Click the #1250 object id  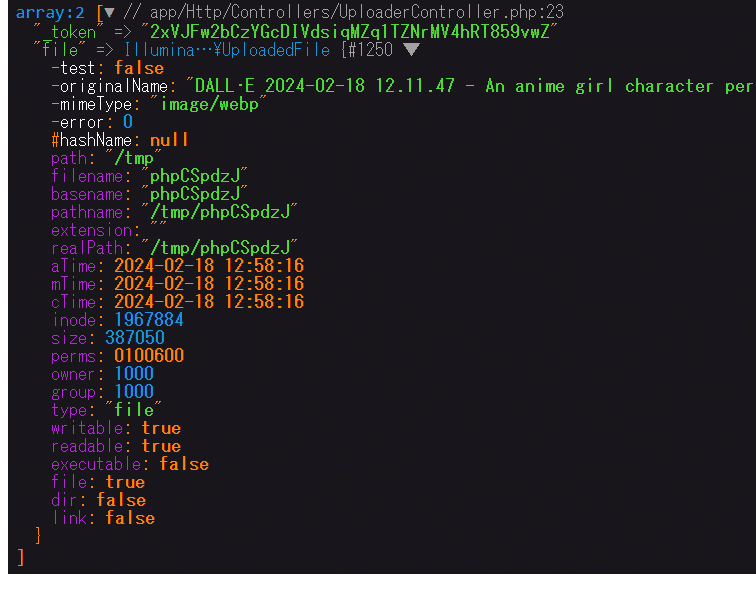(x=371, y=50)
